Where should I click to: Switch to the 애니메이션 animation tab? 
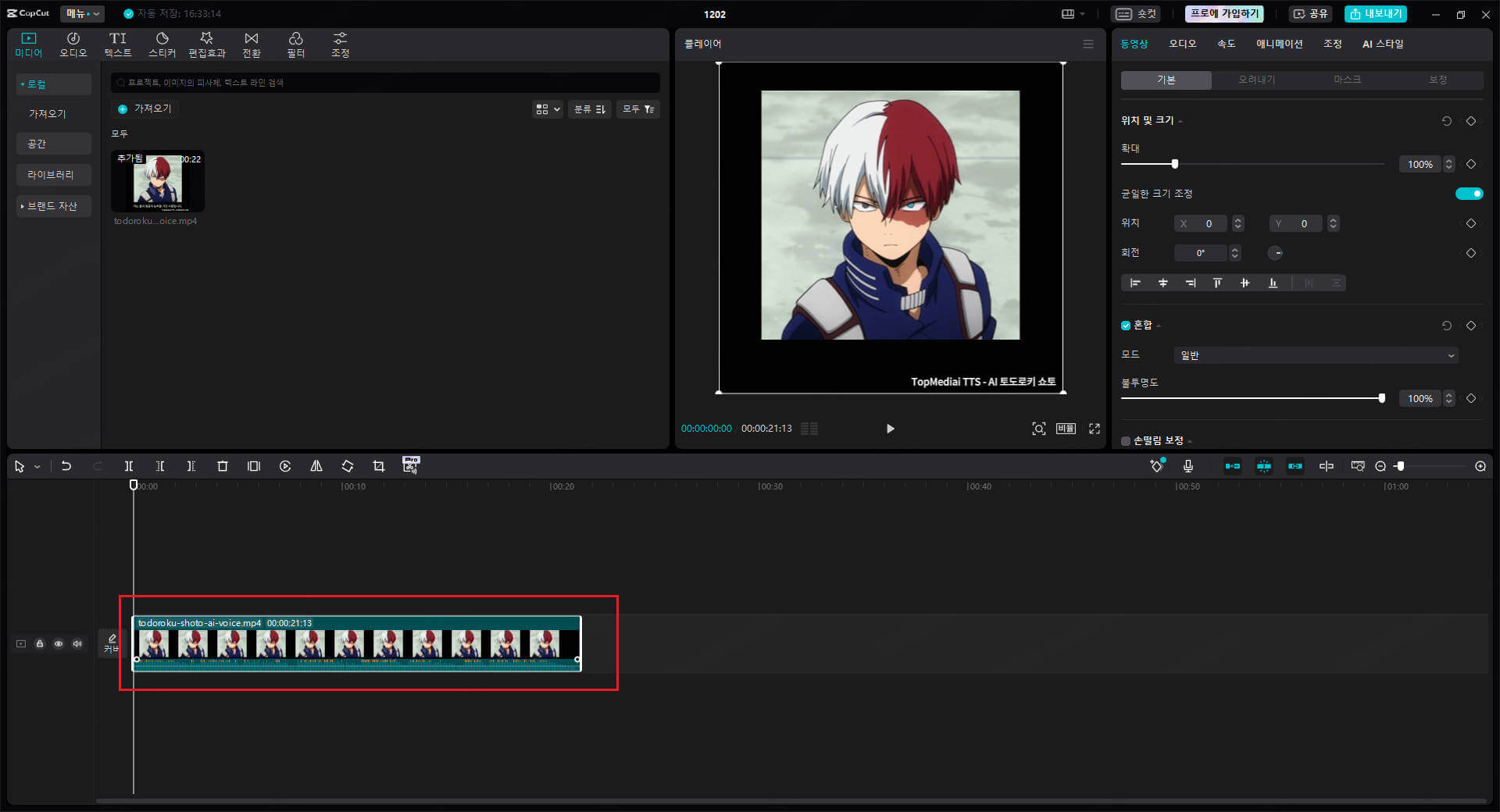pyautogui.click(x=1279, y=44)
